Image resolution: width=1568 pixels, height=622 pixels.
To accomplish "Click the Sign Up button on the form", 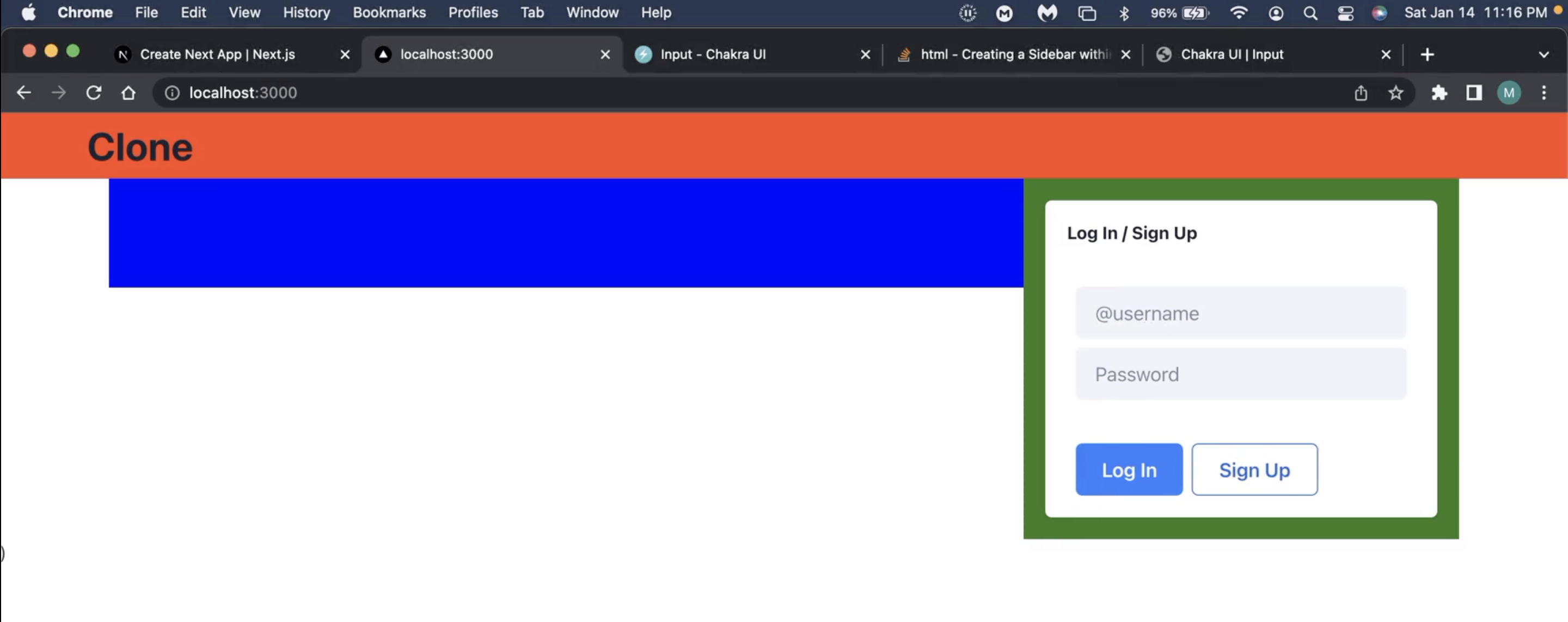I will point(1253,469).
